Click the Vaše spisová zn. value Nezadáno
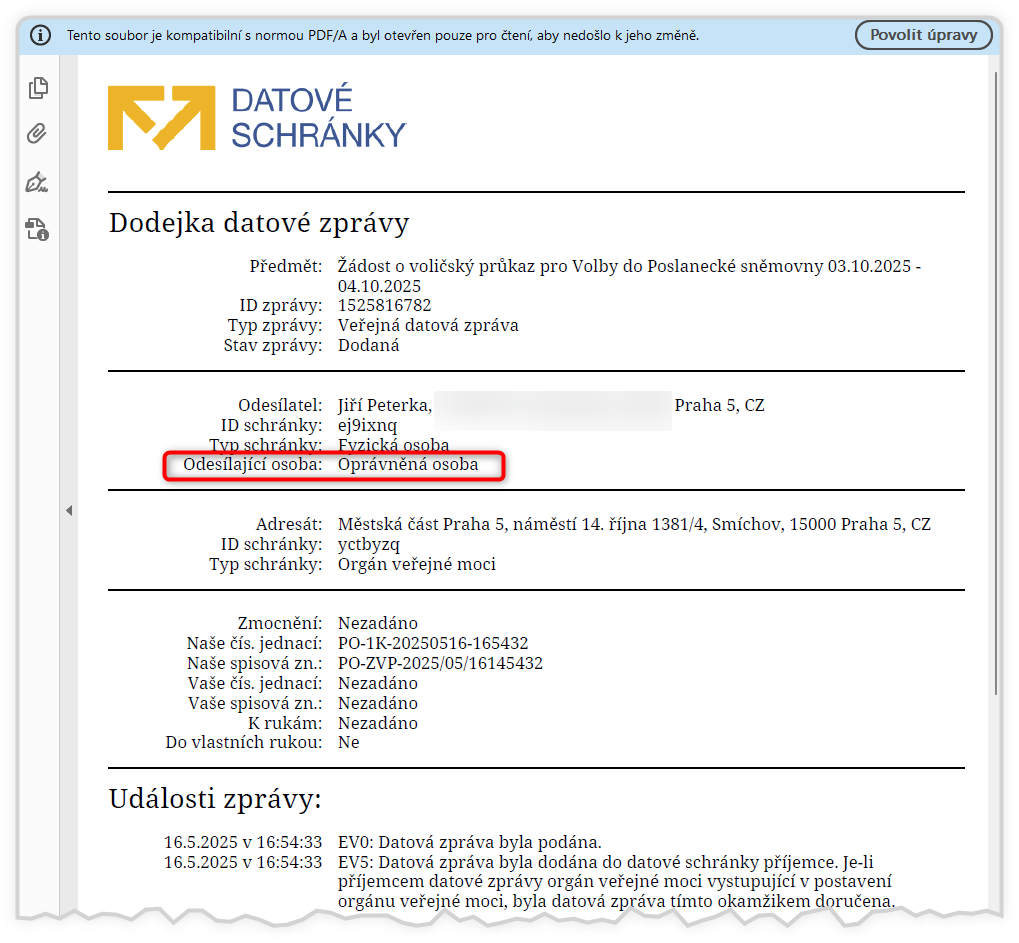Image resolution: width=1019 pixels, height=943 pixels. click(x=378, y=704)
